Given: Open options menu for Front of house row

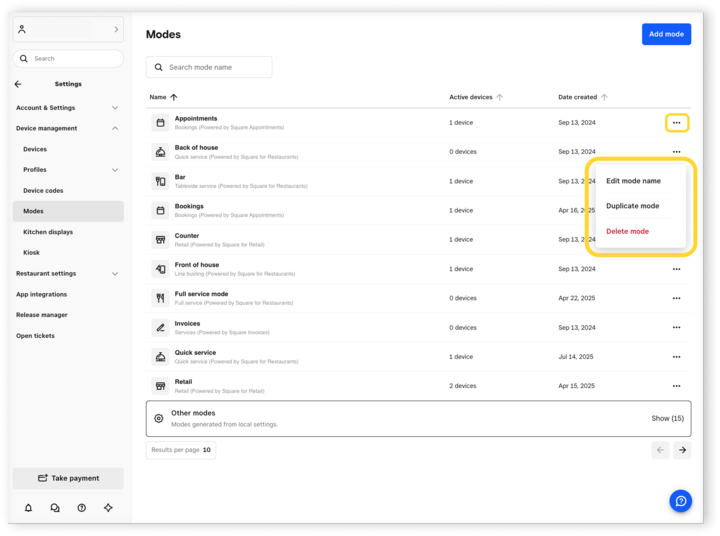Looking at the screenshot, I should [676, 269].
